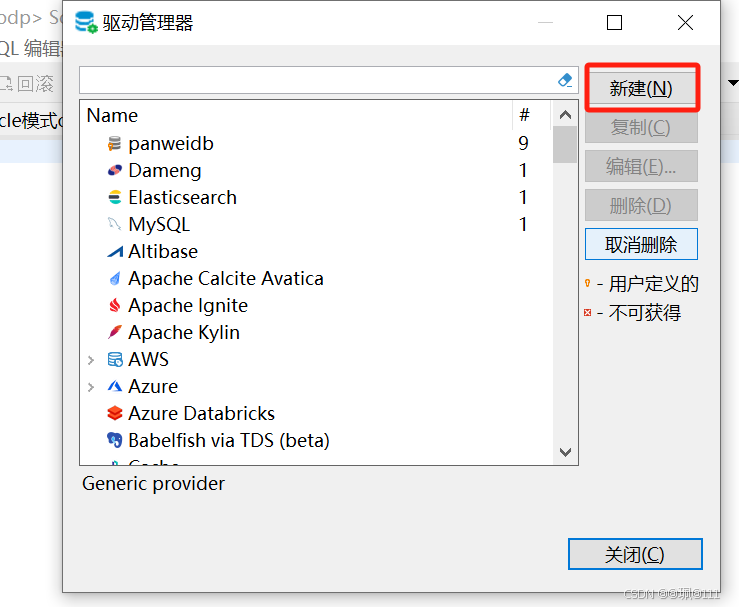
Task: Select the Elasticsearch driver row
Action: coord(316,197)
